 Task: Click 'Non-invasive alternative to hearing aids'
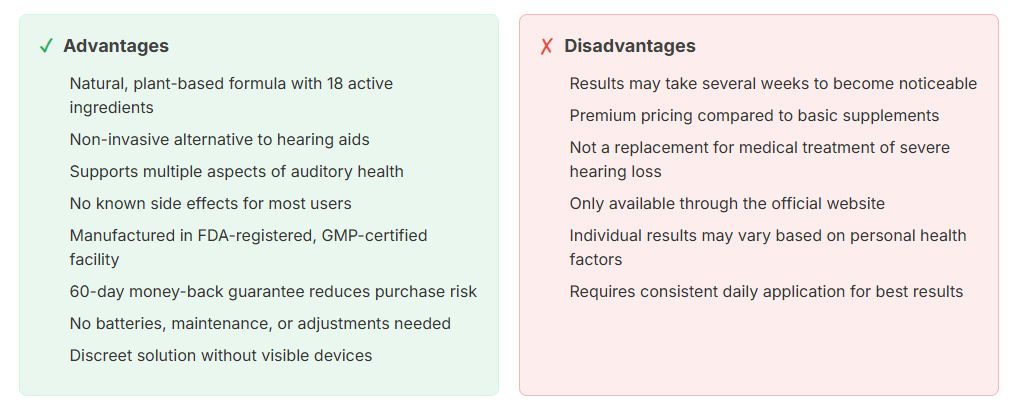click(219, 139)
